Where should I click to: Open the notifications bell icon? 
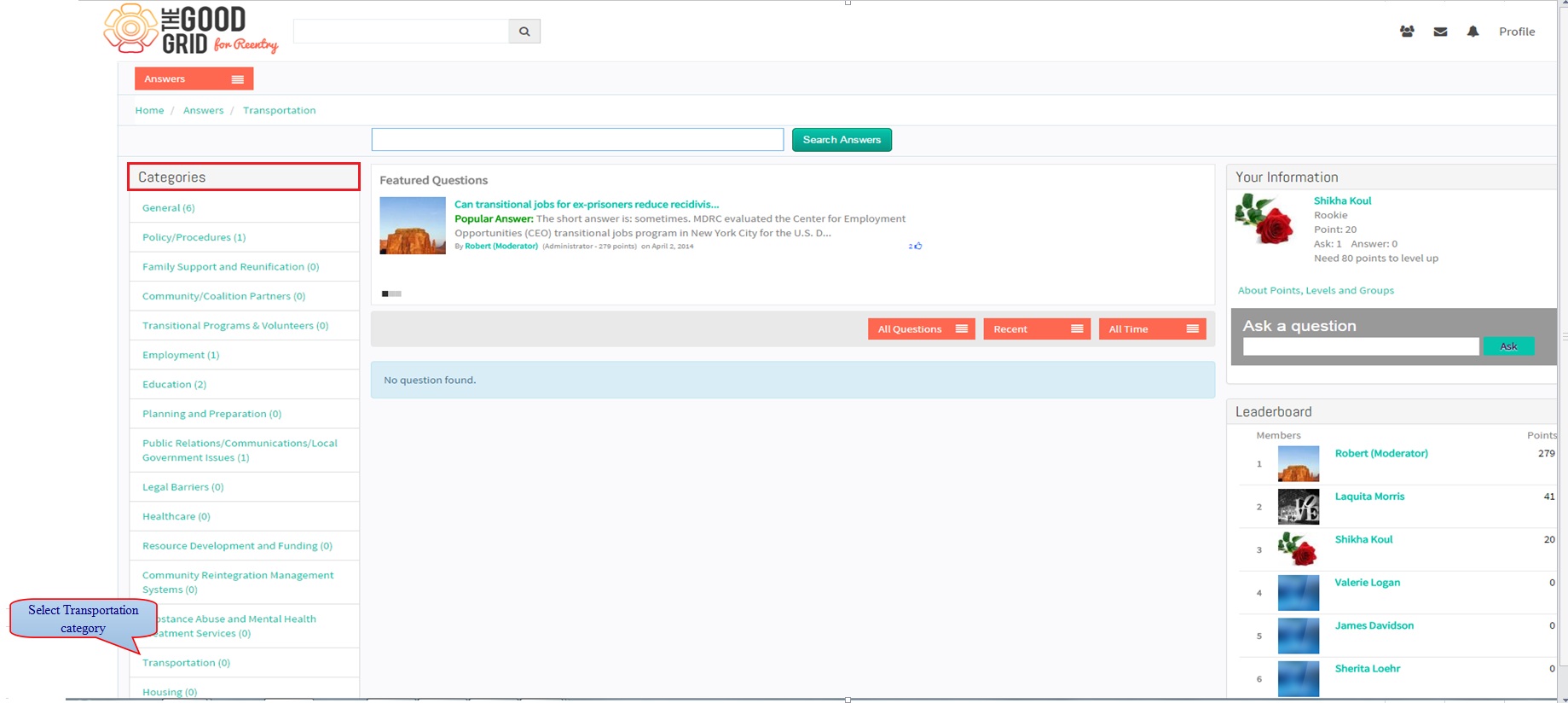tap(1473, 32)
